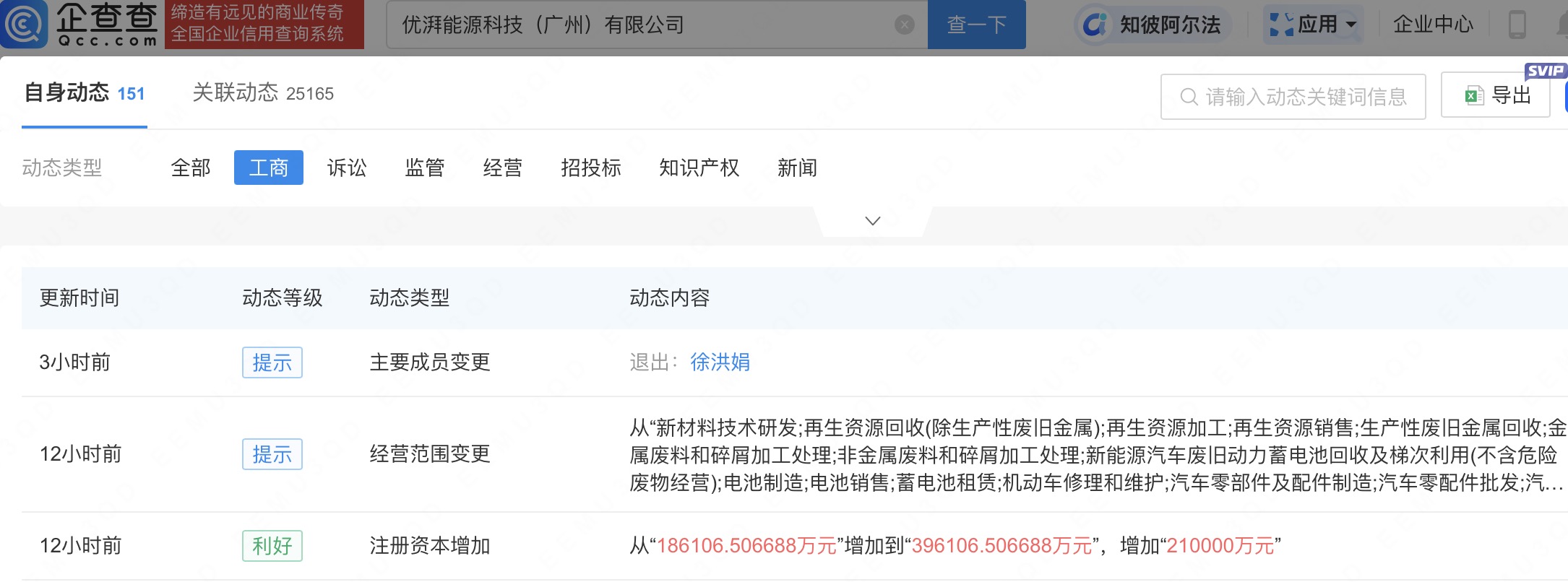This screenshot has height=582, width=1568.
Task: Click the 知彼阿尔法 logo icon
Action: click(x=1095, y=25)
